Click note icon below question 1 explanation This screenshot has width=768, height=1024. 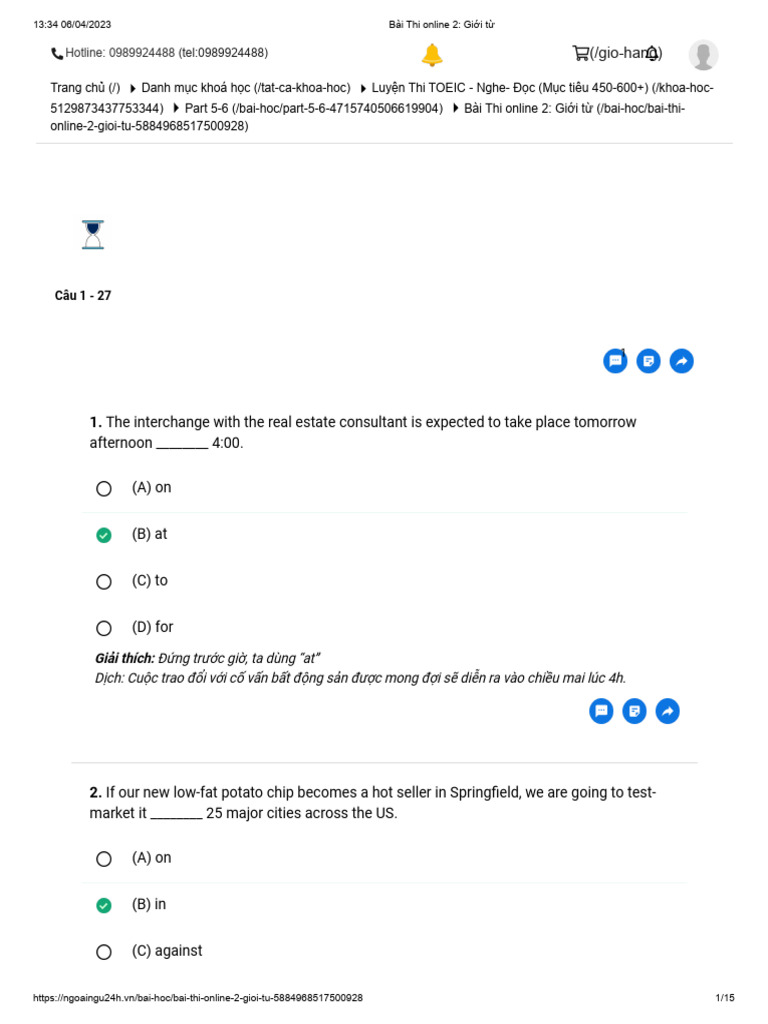(634, 711)
